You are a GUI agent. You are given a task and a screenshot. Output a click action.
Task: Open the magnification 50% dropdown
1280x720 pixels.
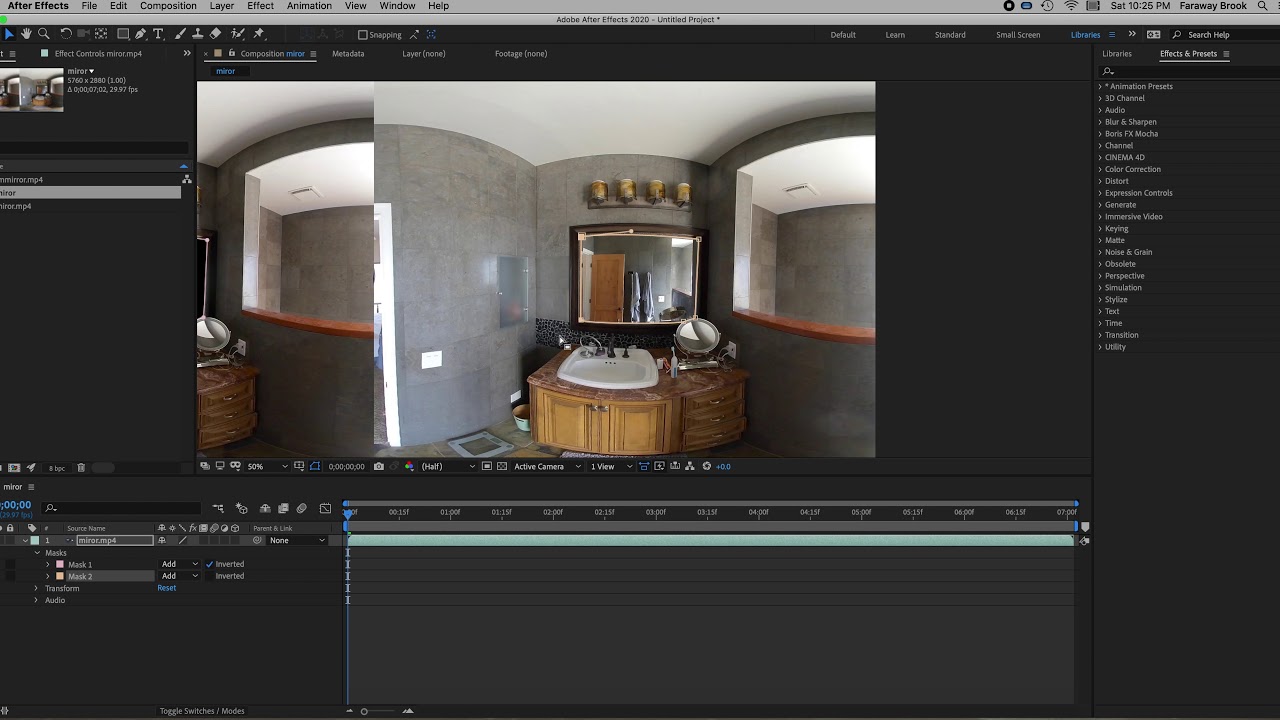coord(267,466)
